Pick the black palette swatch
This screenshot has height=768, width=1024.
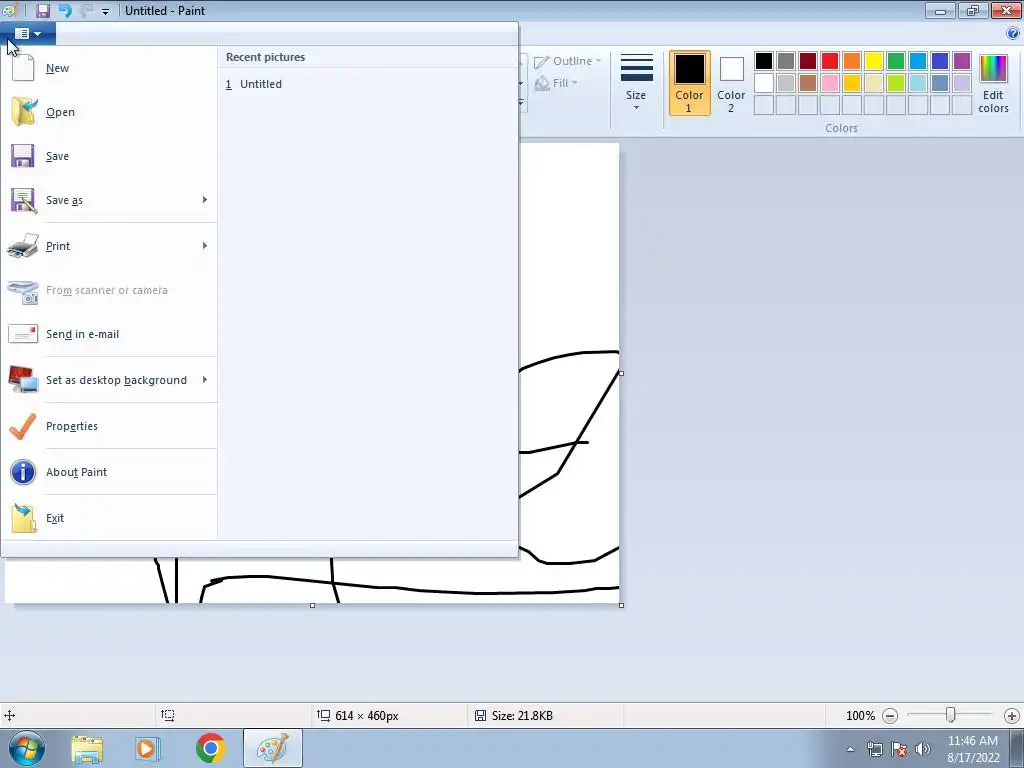tap(763, 61)
